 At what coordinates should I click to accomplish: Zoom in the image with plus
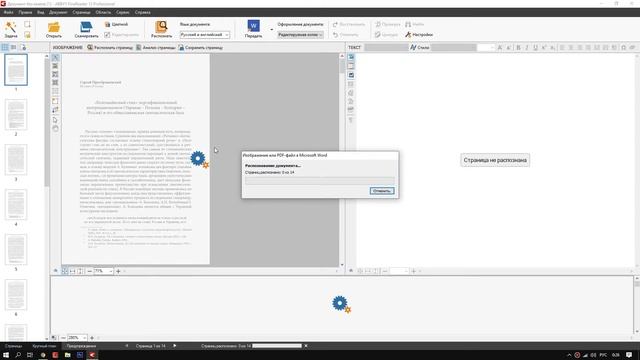coord(118,271)
